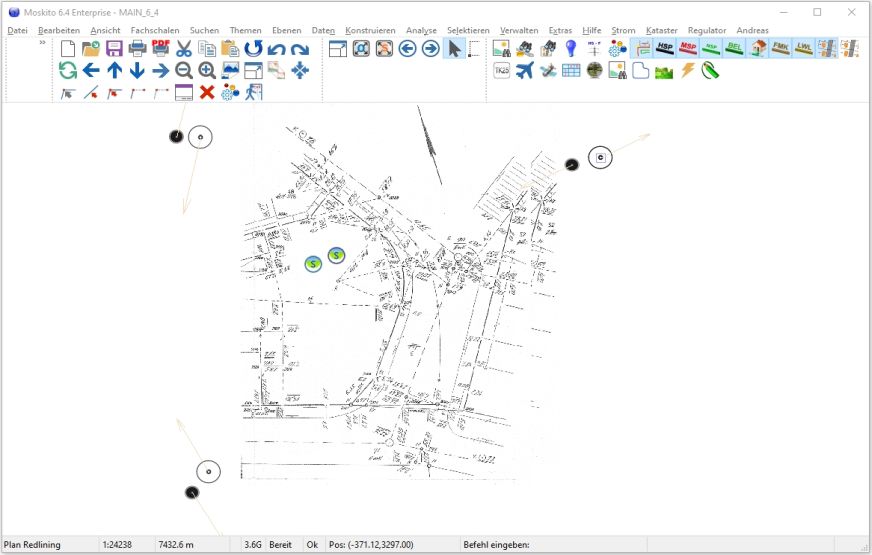Export the plan using the PDF icon
This screenshot has width=872, height=555.
(x=160, y=49)
